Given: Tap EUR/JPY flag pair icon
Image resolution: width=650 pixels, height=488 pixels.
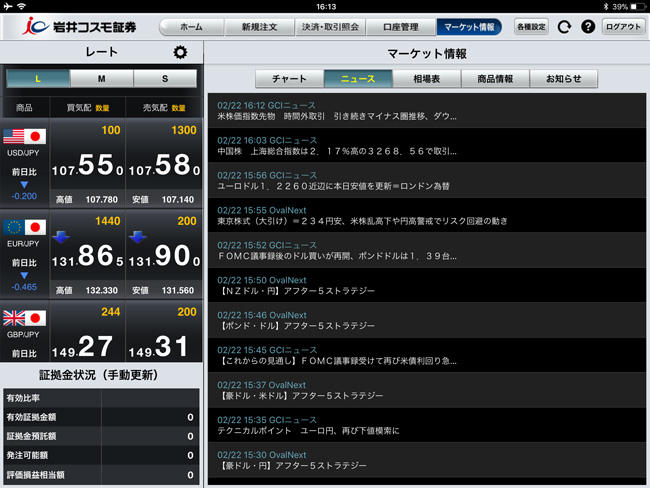Looking at the screenshot, I should click(24, 227).
